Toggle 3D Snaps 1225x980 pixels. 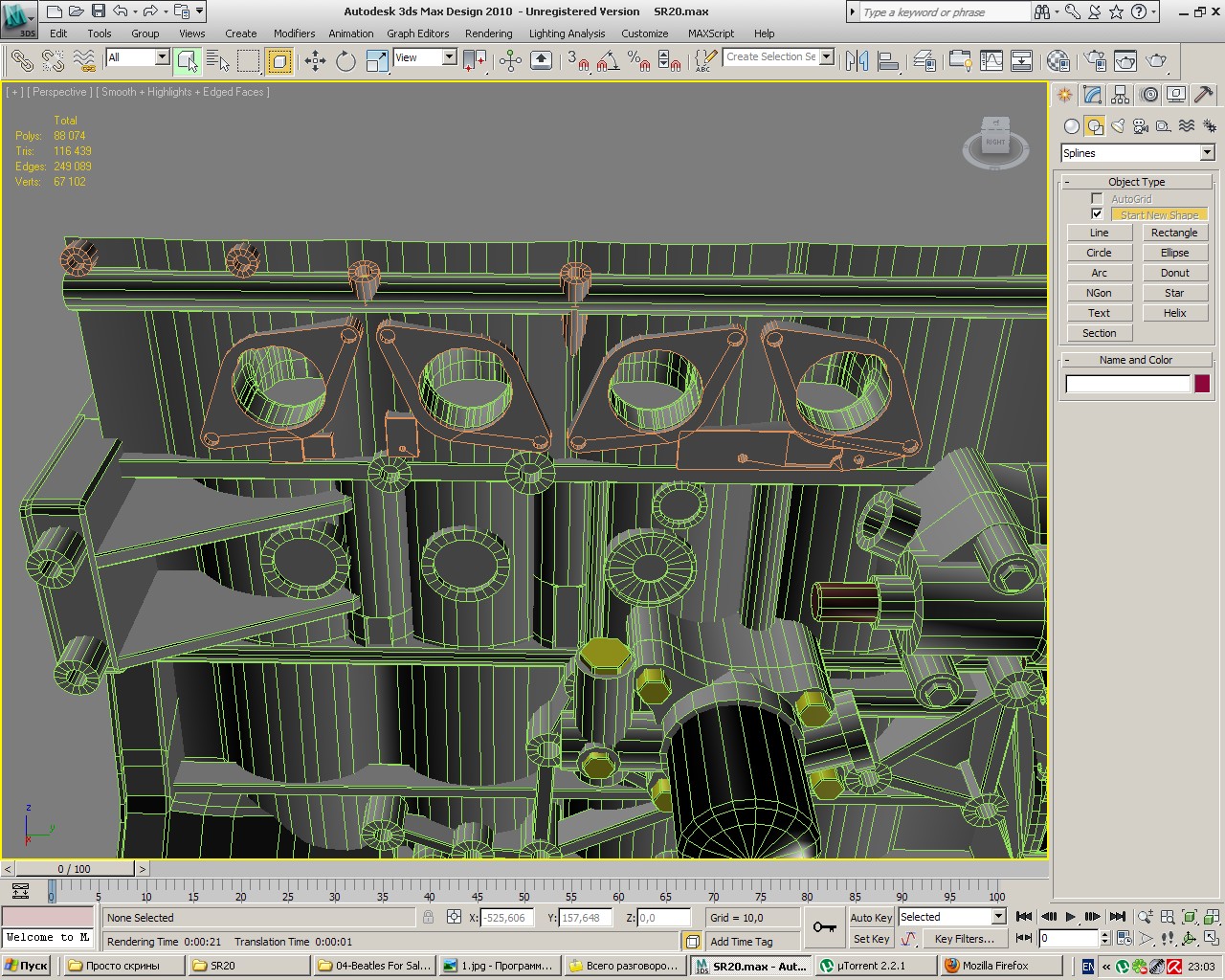pos(578,61)
